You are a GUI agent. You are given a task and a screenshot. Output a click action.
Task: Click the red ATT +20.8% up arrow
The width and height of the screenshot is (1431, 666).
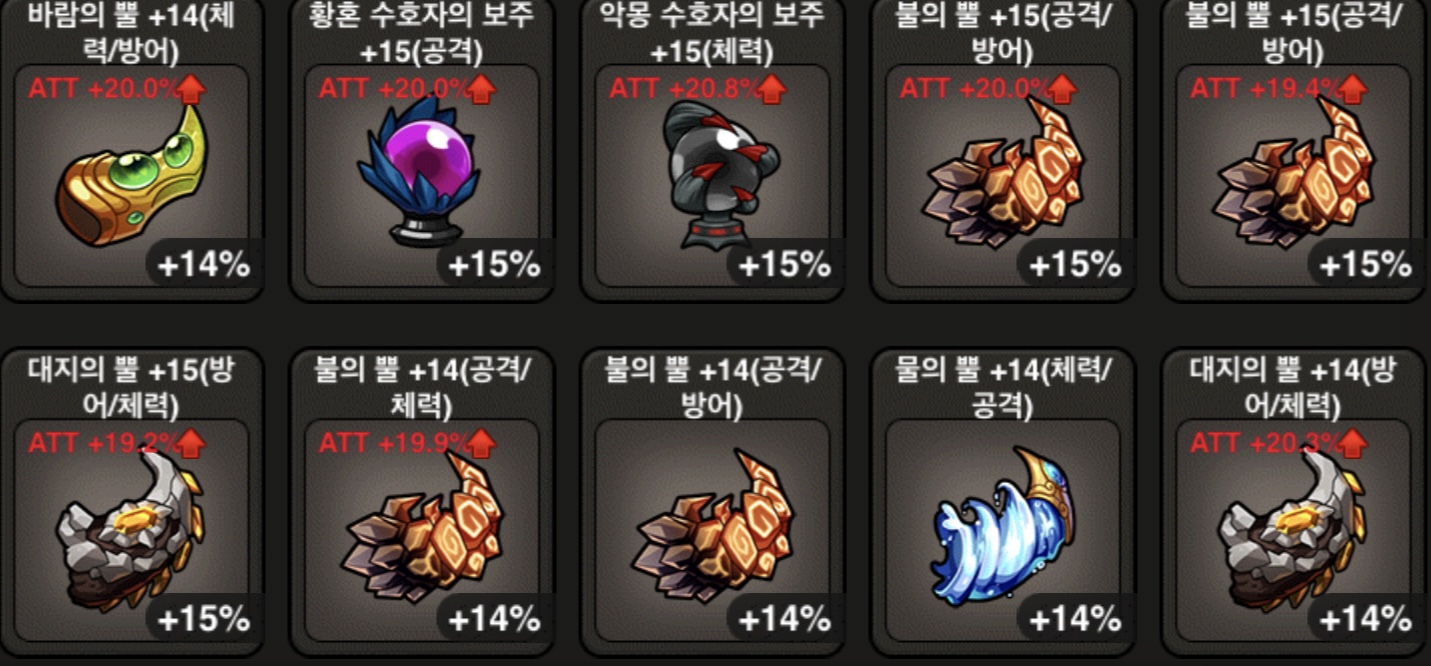(772, 89)
